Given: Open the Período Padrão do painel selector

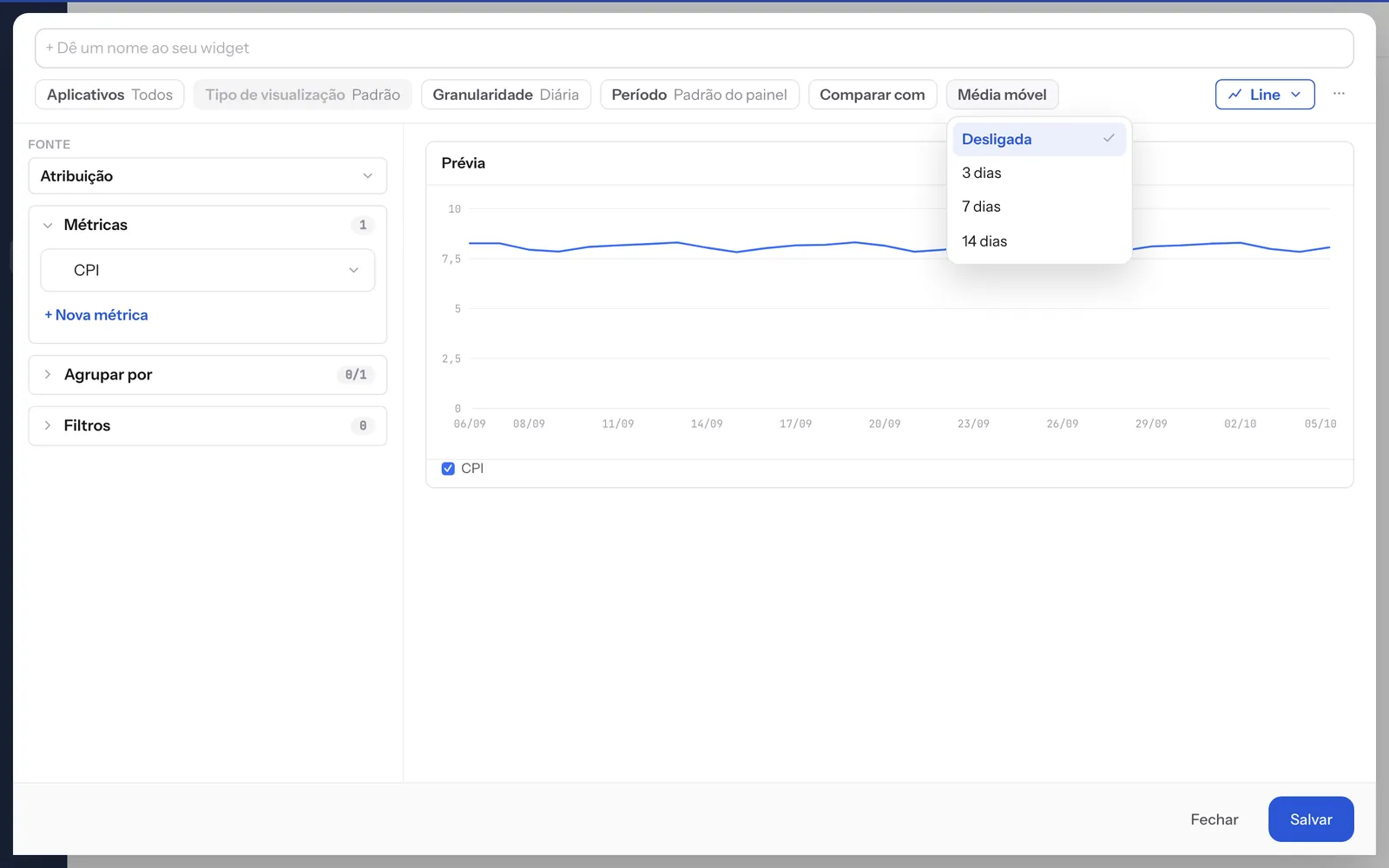Looking at the screenshot, I should (699, 95).
